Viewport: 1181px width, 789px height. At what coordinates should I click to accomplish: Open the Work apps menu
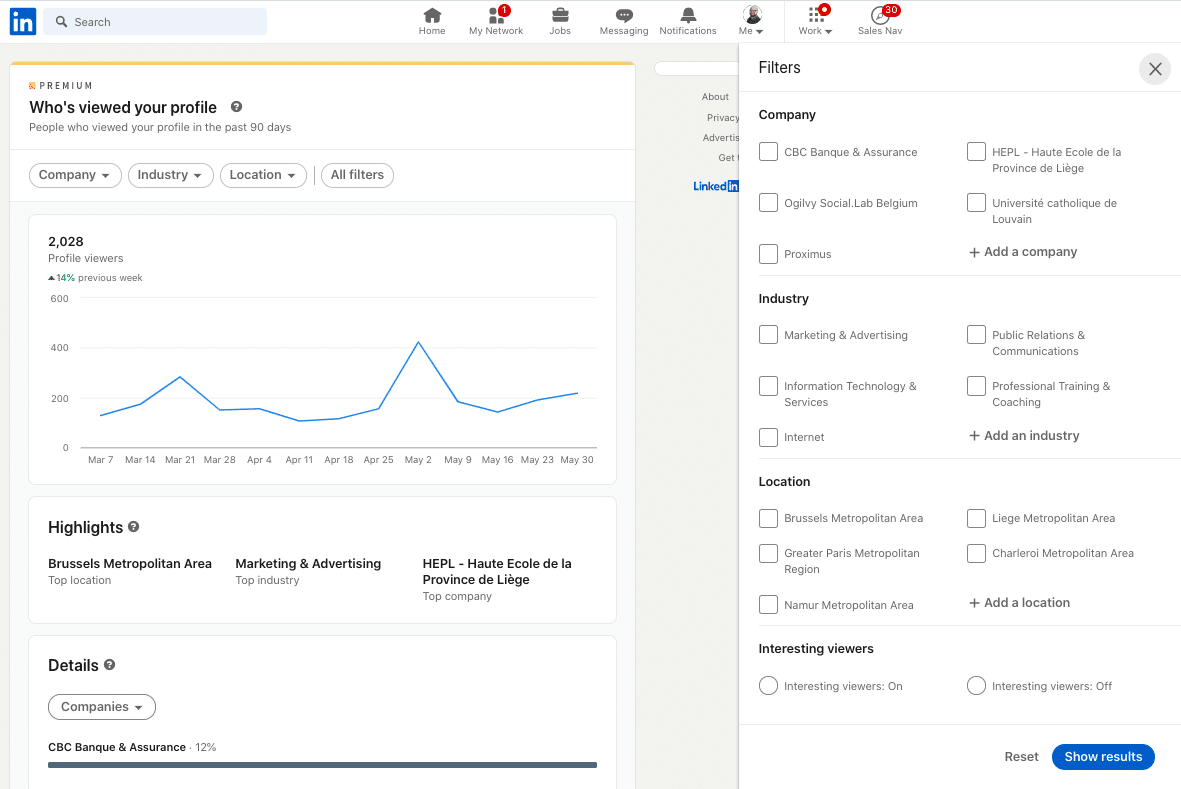[816, 21]
